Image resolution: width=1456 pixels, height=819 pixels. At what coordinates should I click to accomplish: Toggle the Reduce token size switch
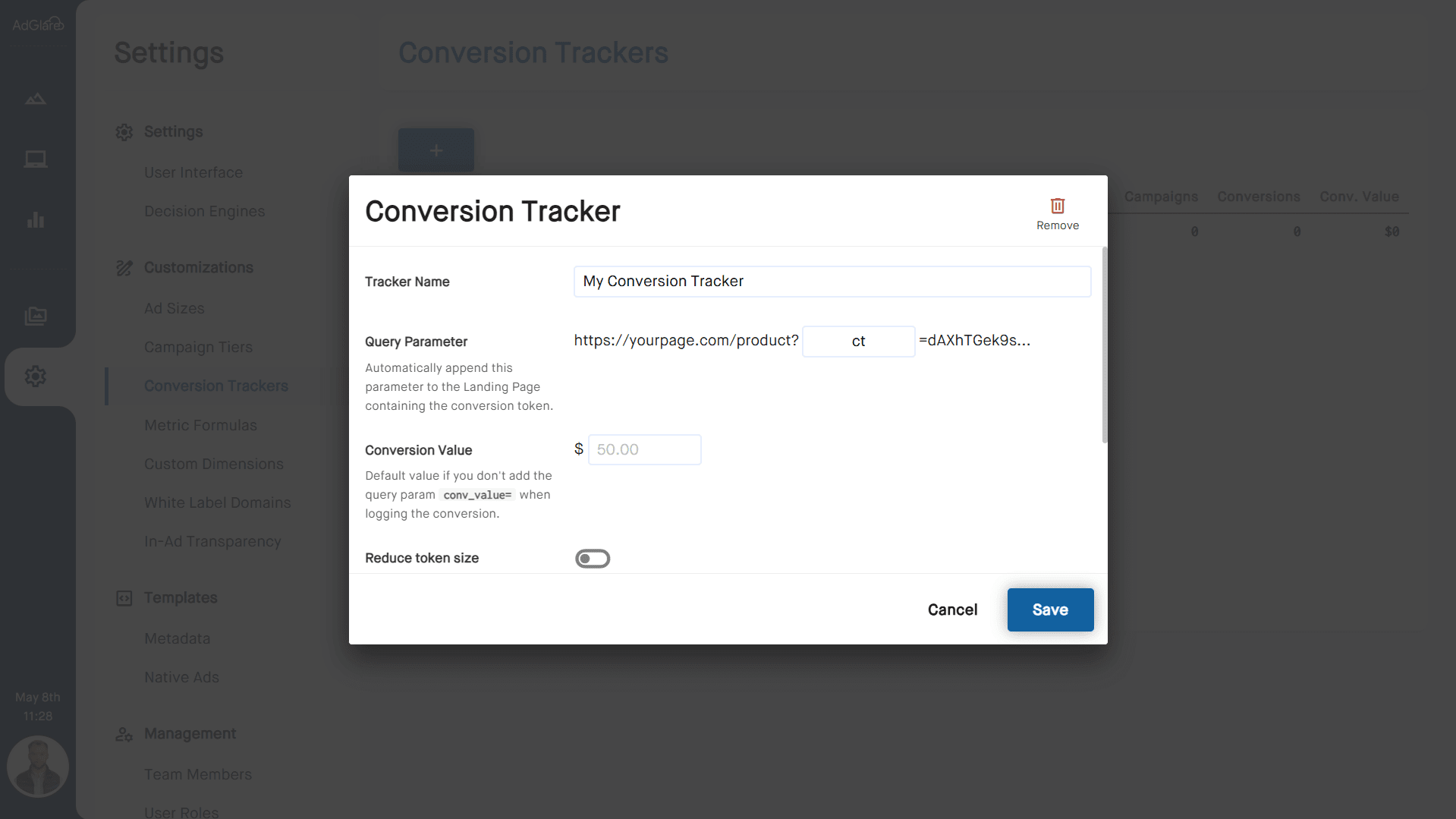point(593,558)
